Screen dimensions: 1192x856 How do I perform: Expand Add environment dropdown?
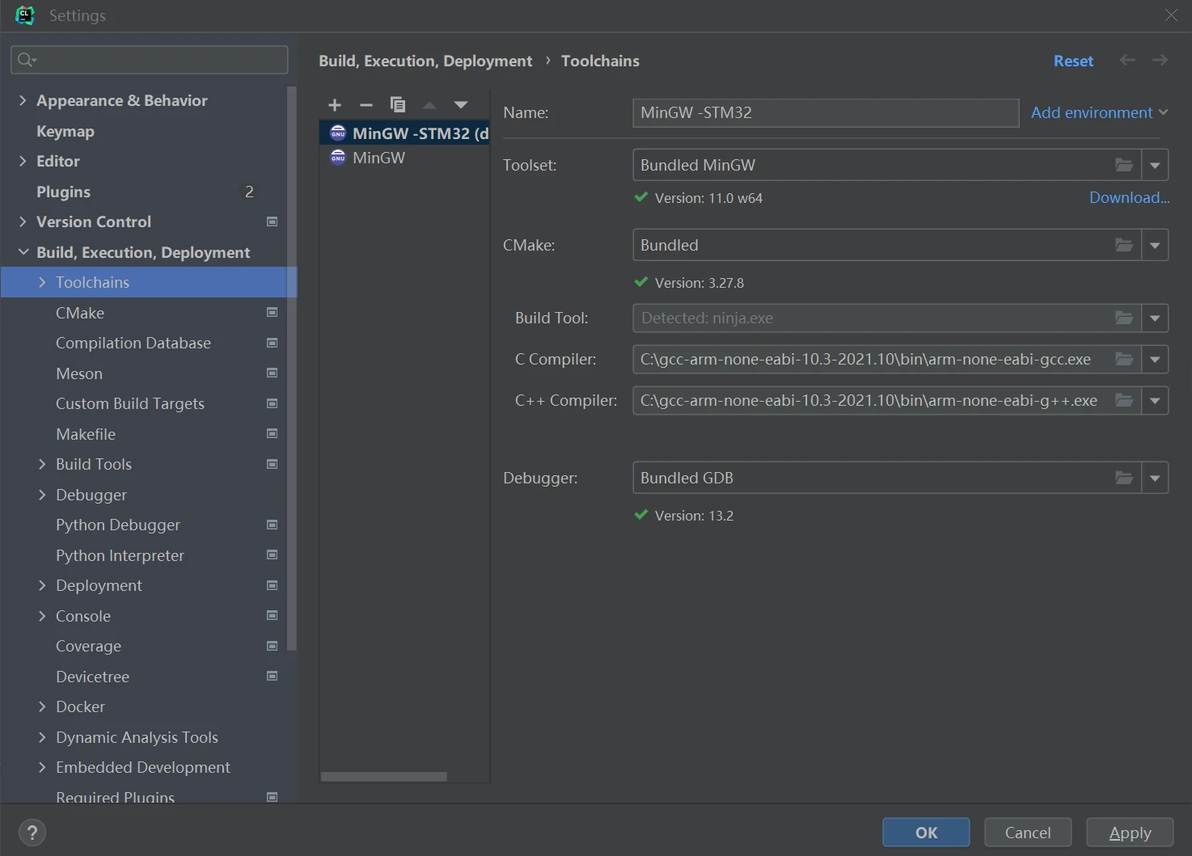coord(1099,112)
